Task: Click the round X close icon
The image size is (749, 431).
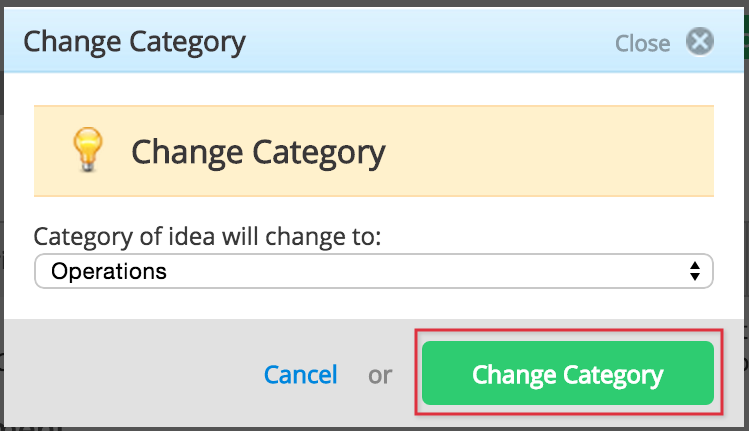Action: coord(700,42)
